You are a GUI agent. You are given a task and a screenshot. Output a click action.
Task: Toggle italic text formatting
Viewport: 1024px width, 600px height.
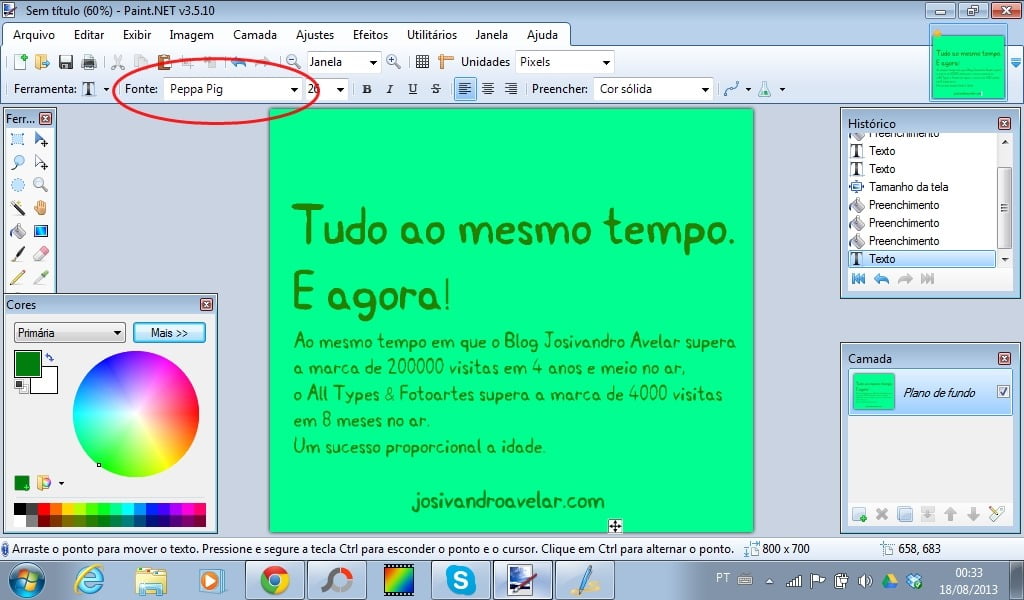pyautogui.click(x=390, y=89)
